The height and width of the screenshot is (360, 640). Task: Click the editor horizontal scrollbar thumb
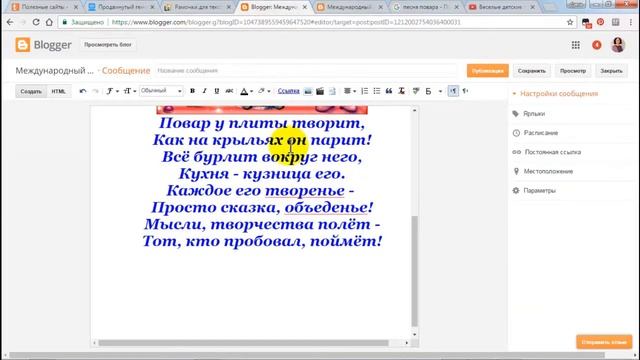244,343
